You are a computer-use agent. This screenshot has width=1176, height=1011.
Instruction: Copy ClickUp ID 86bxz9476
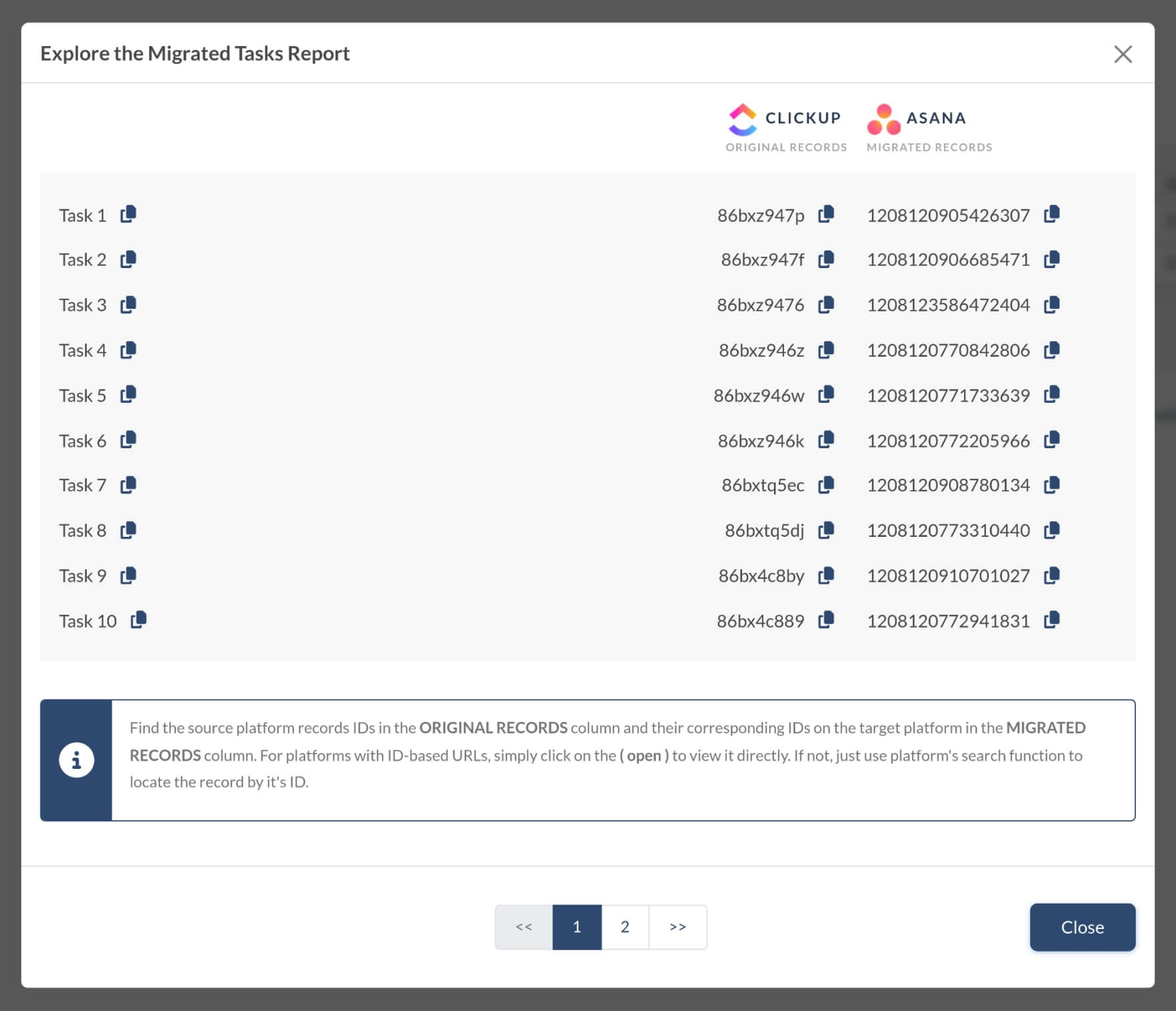click(826, 304)
